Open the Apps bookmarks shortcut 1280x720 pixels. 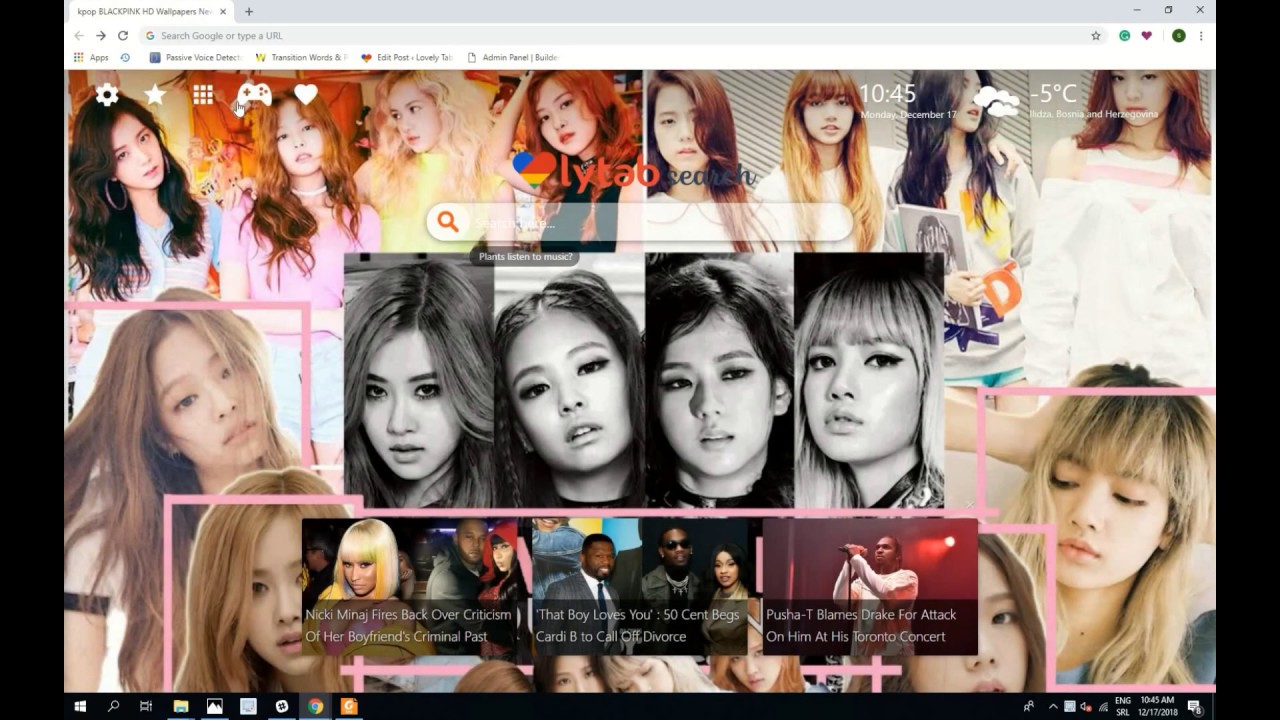tap(91, 57)
